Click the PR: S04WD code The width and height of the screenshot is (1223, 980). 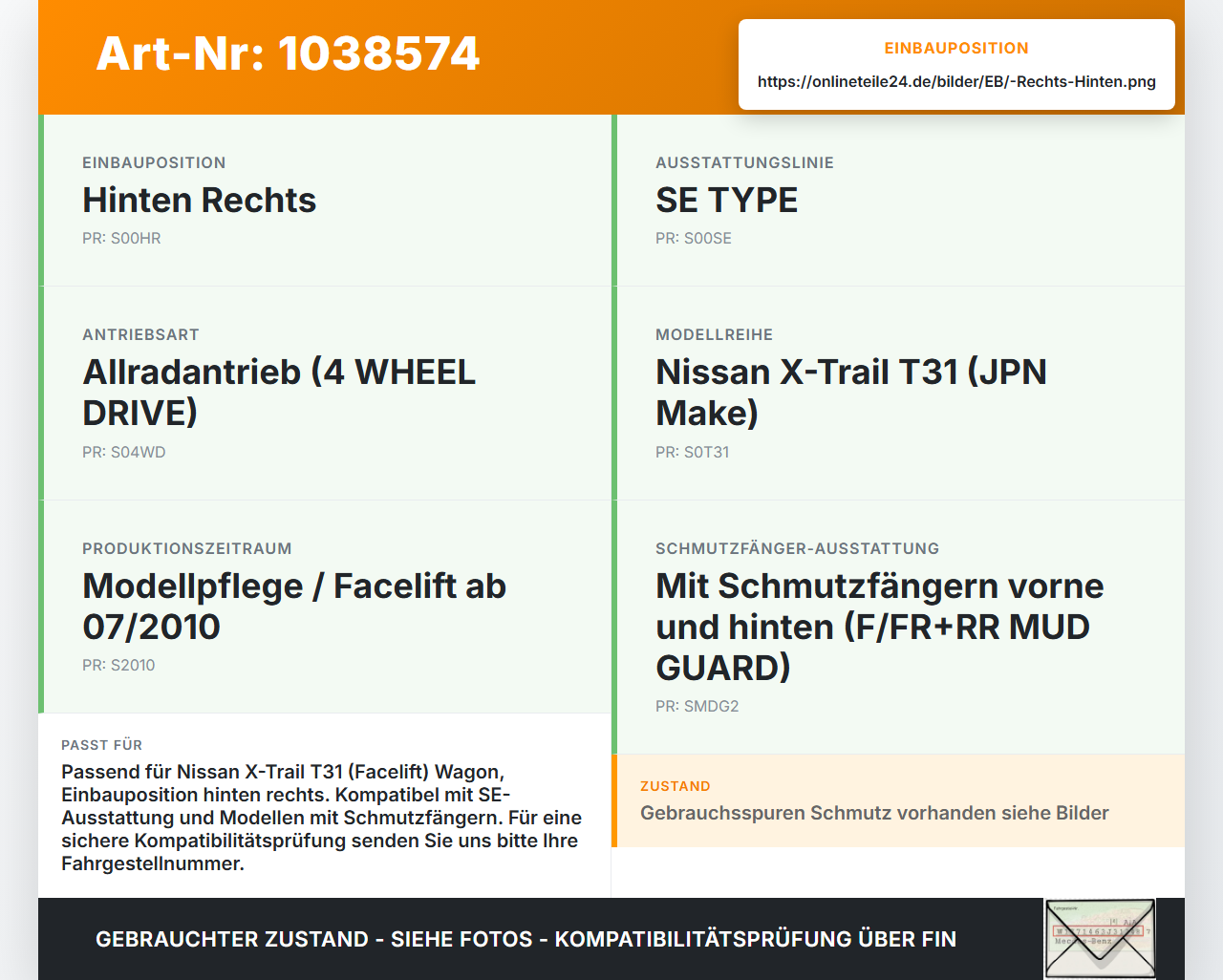[124, 452]
